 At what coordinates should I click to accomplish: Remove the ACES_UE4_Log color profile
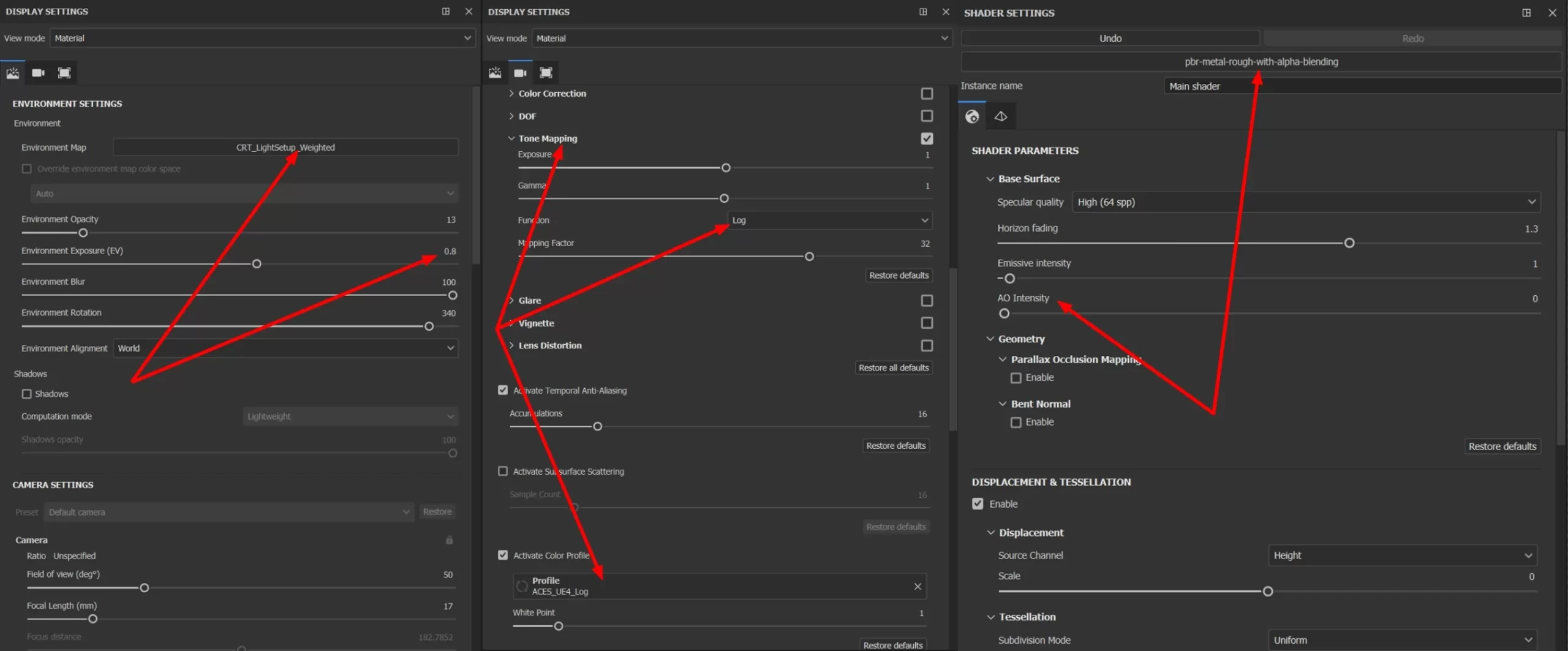pos(918,586)
